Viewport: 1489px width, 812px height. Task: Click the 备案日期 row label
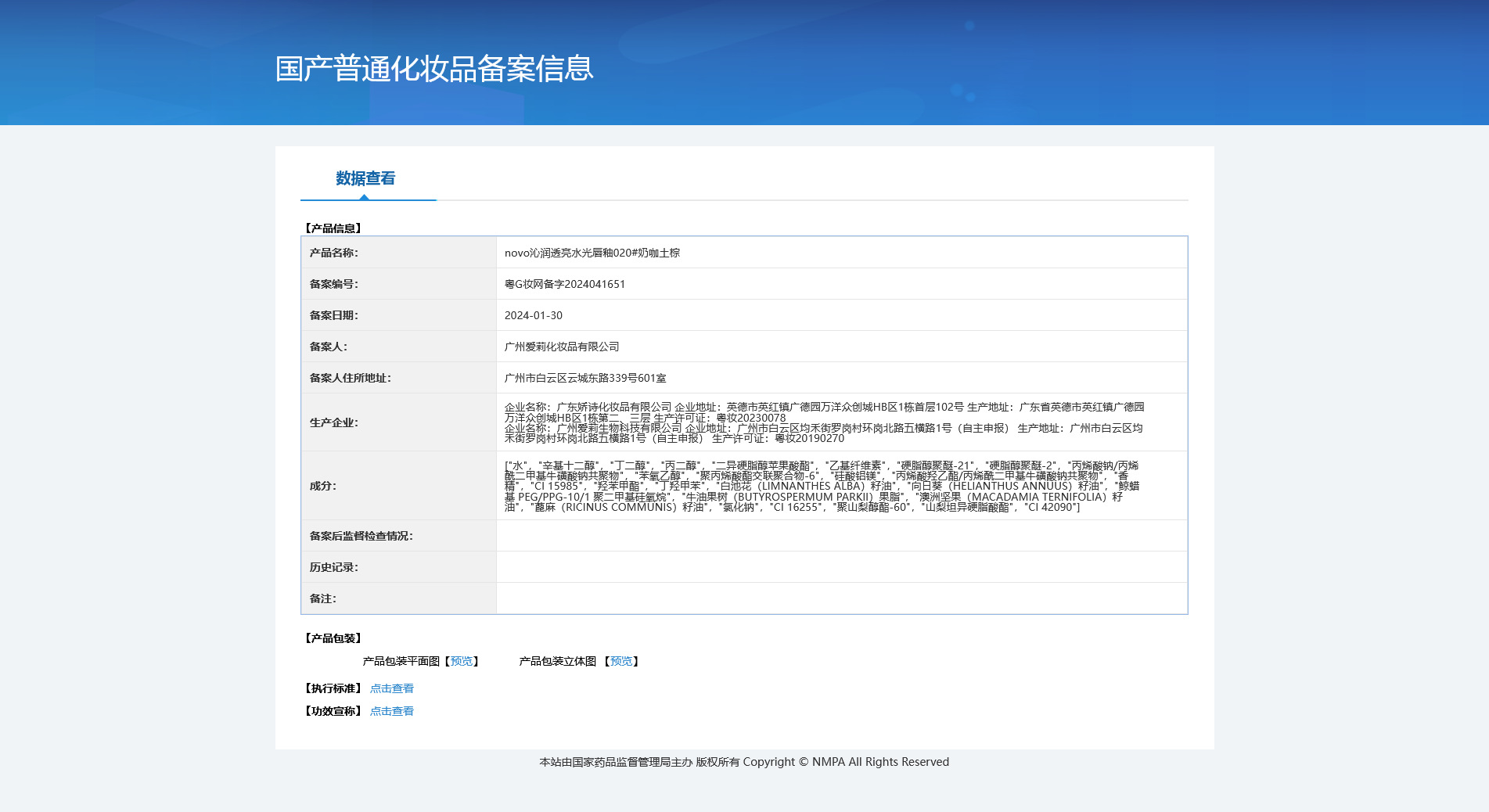click(x=334, y=315)
